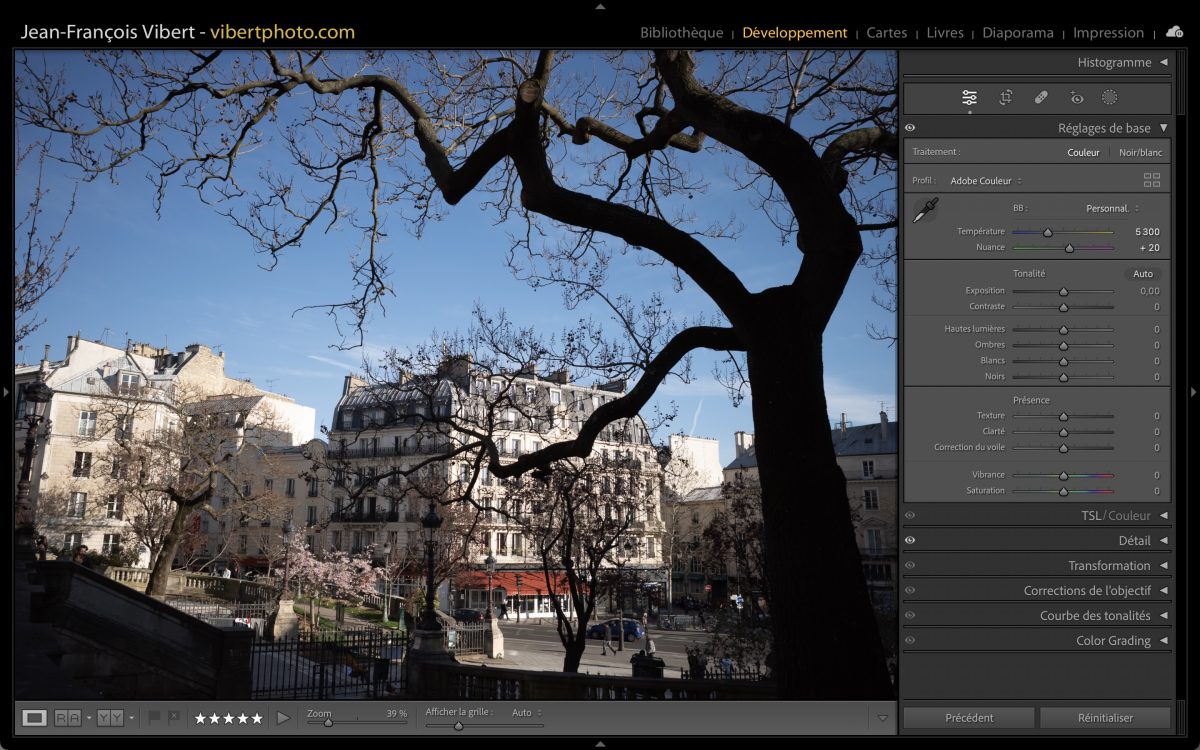Play the slideshow from the toolbar
Viewport: 1200px width, 750px height.
point(283,718)
